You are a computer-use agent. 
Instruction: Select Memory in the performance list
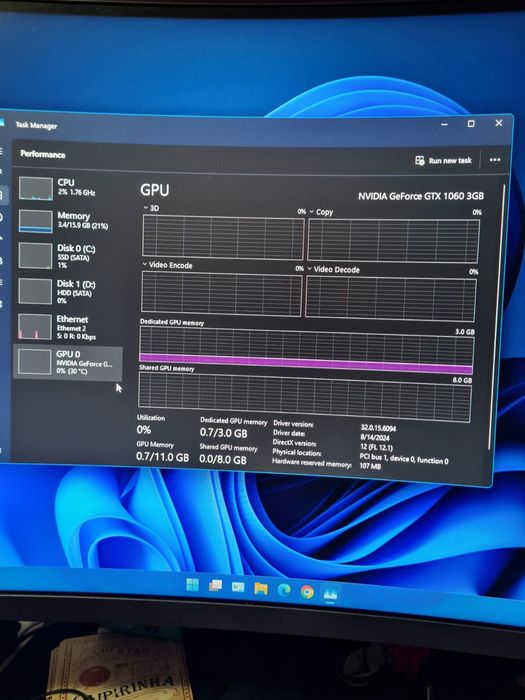tap(68, 221)
